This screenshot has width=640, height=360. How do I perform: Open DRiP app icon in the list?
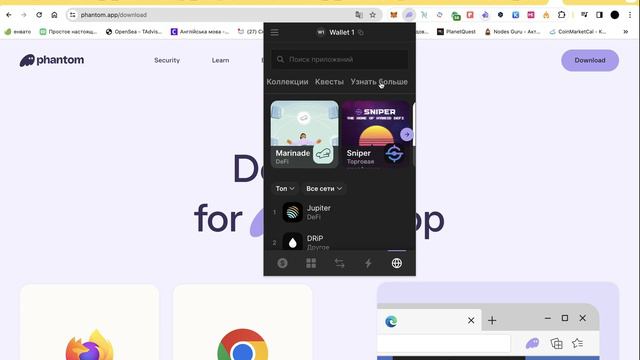[x=293, y=242]
